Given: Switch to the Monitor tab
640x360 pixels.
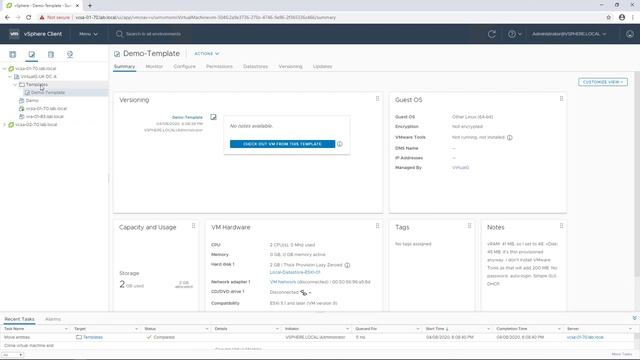Looking at the screenshot, I should point(154,67).
